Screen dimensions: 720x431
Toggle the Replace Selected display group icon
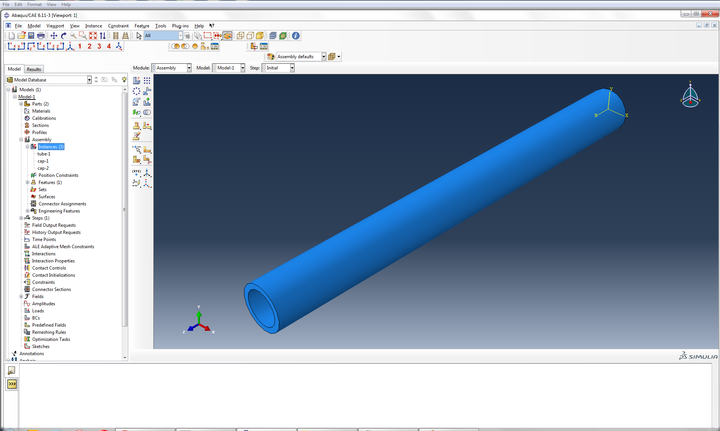(x=175, y=46)
